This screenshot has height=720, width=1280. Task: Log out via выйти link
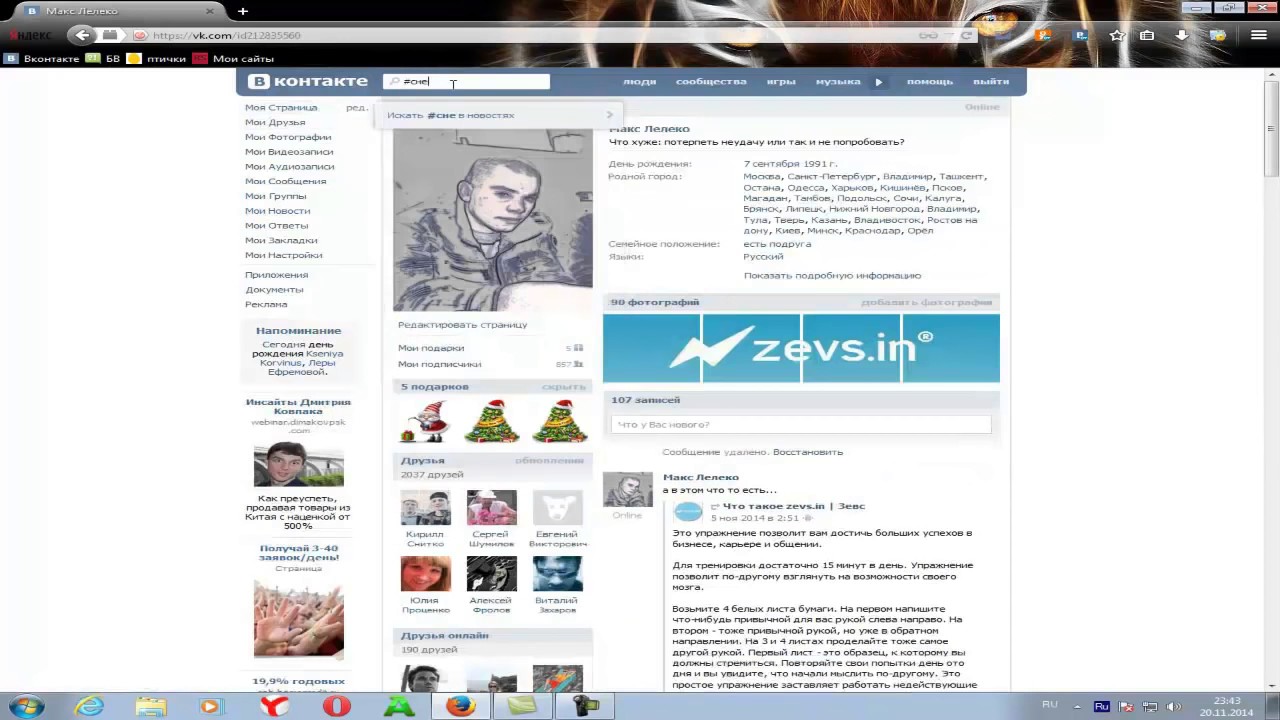(991, 81)
